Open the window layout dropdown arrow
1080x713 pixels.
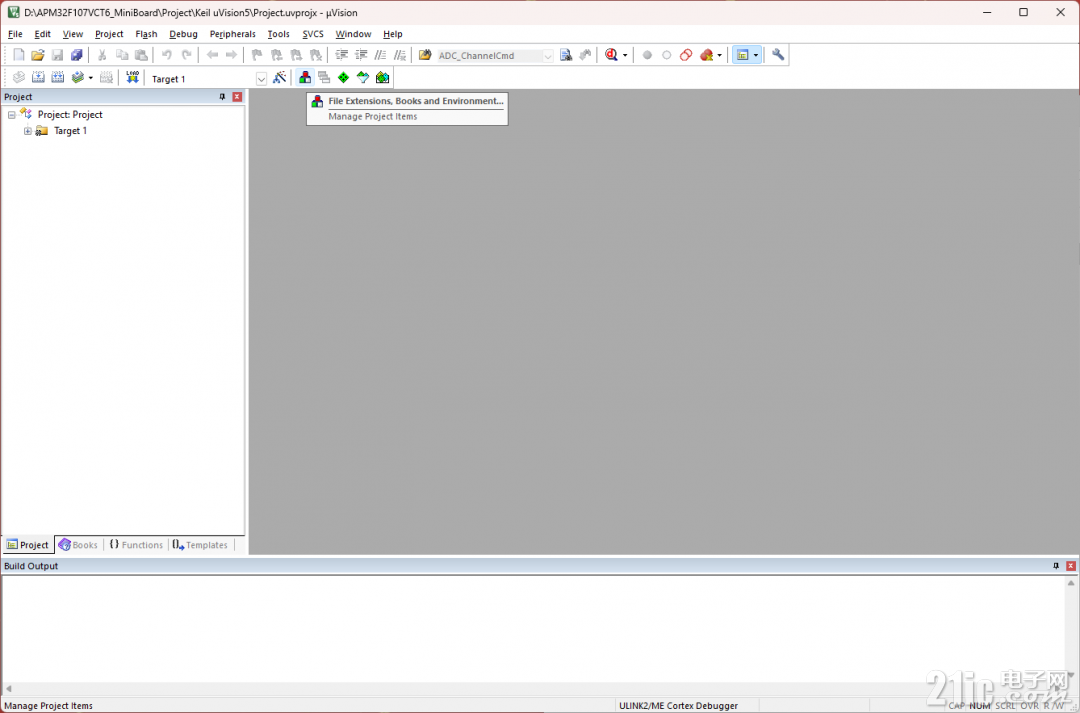756,55
